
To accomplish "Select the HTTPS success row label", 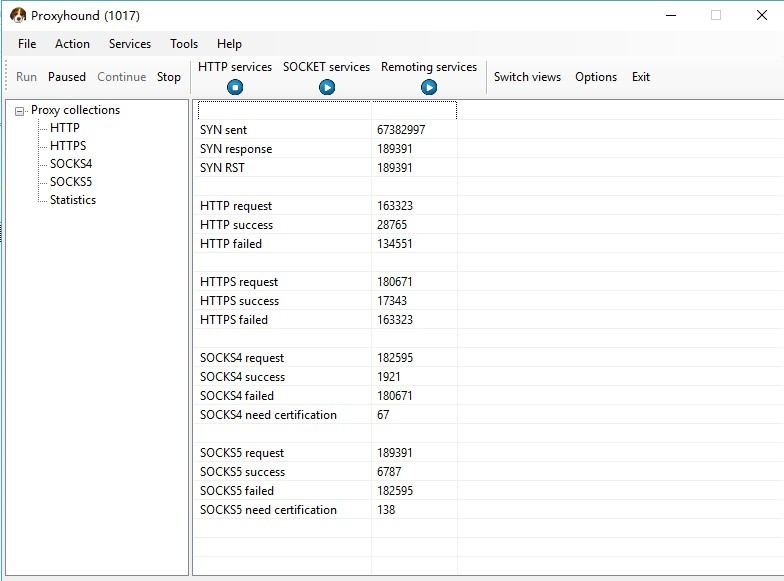I will click(240, 301).
